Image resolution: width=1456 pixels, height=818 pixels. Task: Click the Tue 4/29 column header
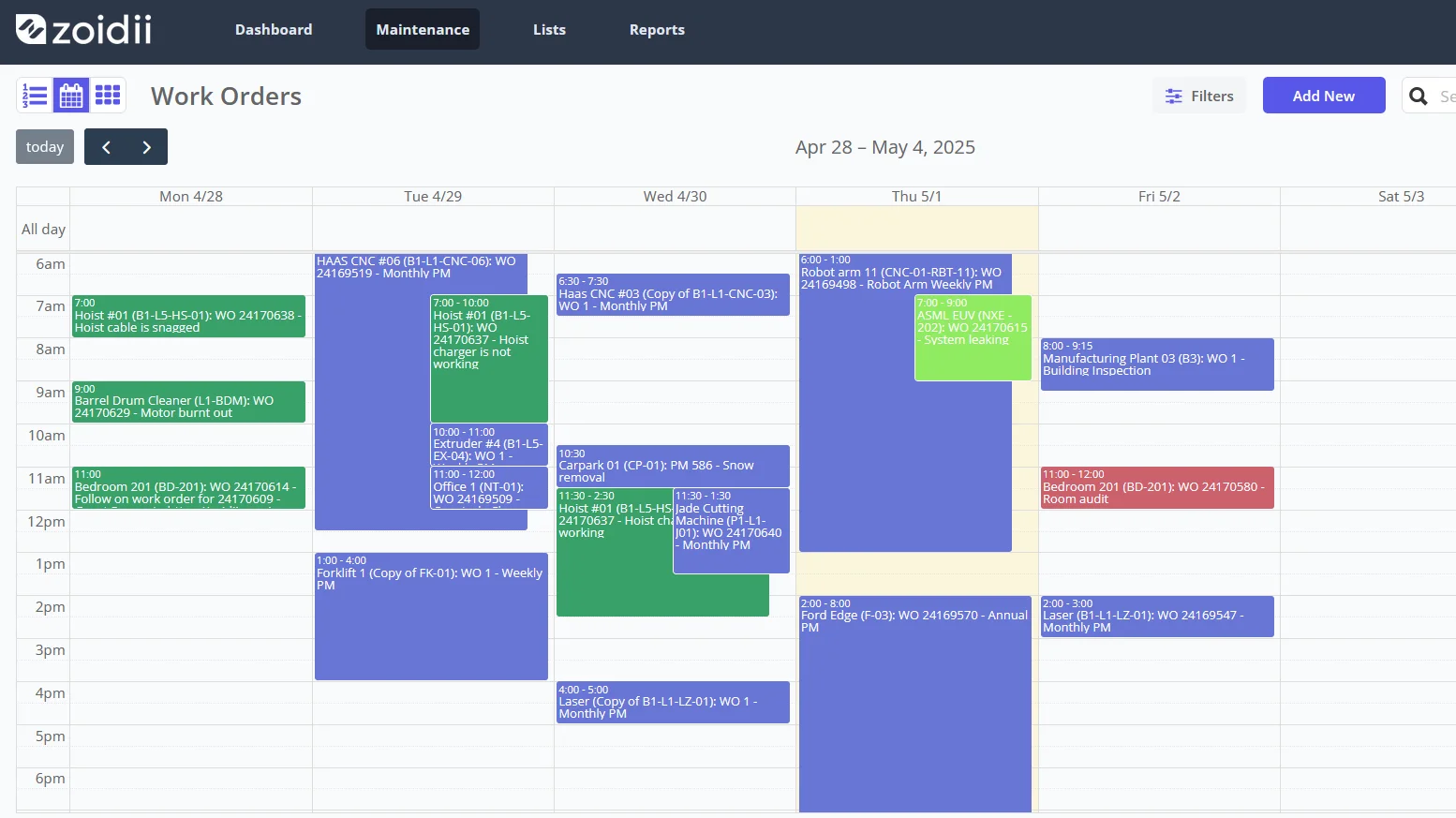point(433,196)
